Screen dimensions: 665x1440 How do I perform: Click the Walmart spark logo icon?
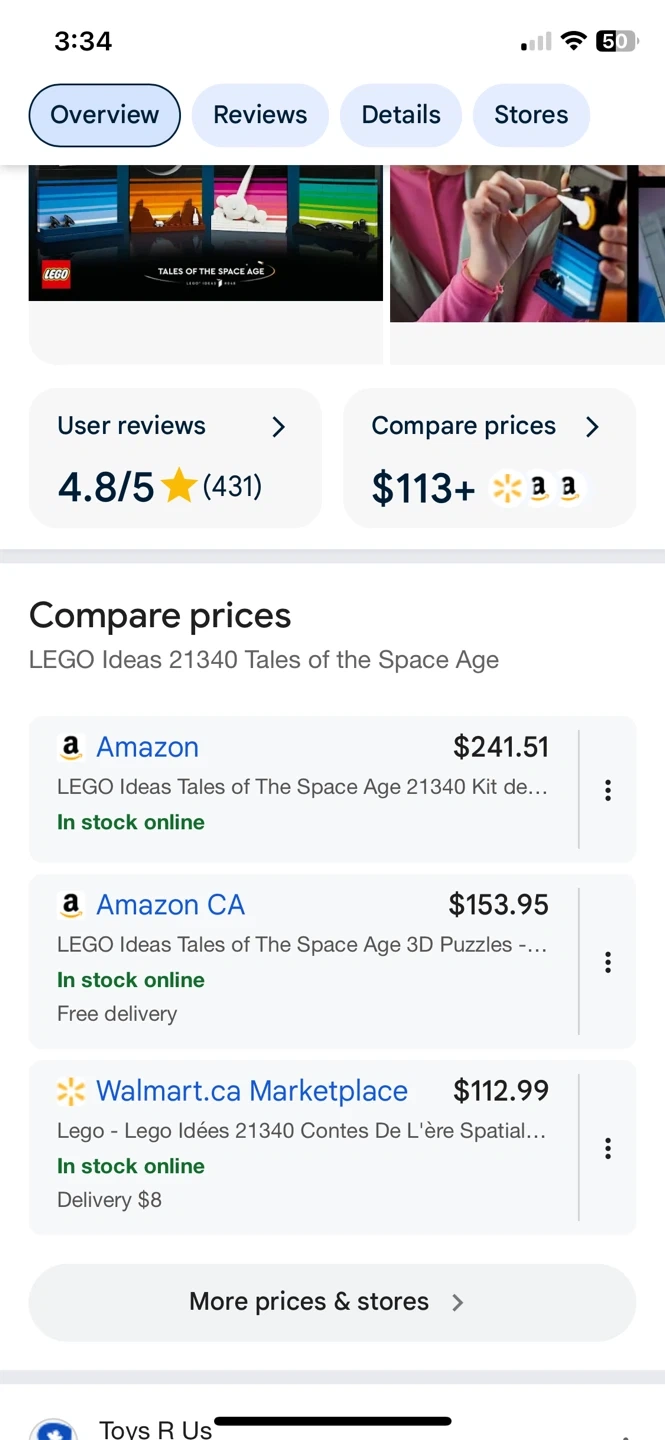point(71,1092)
